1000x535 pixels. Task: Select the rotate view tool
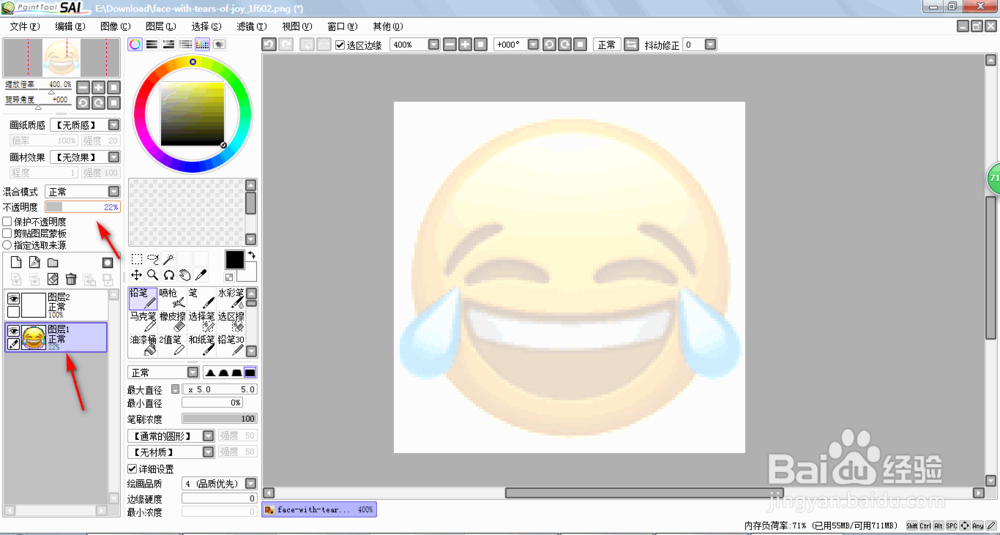point(169,275)
